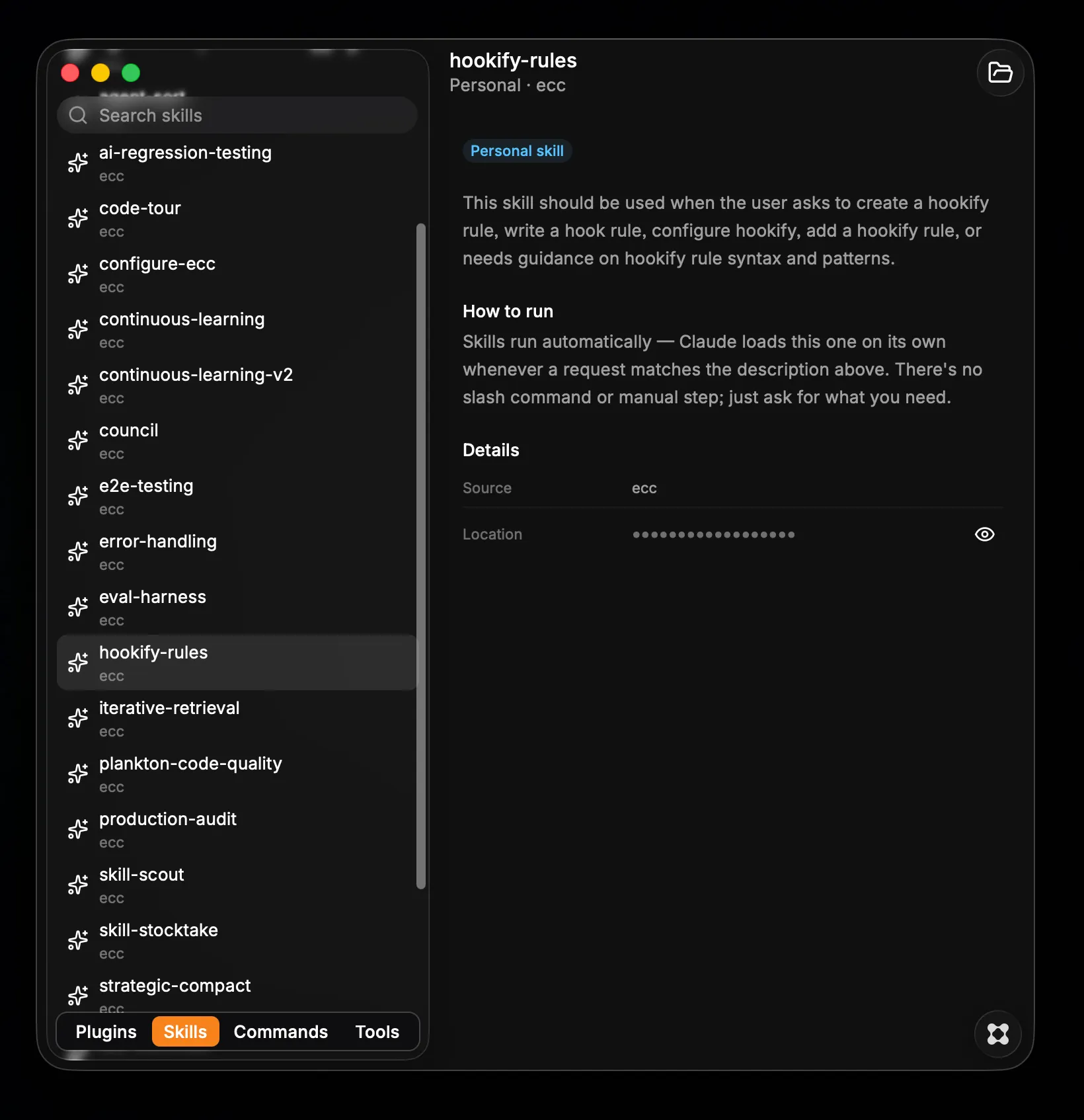Click the sparkle icon beside skill-scout
The image size is (1084, 1120).
click(78, 885)
